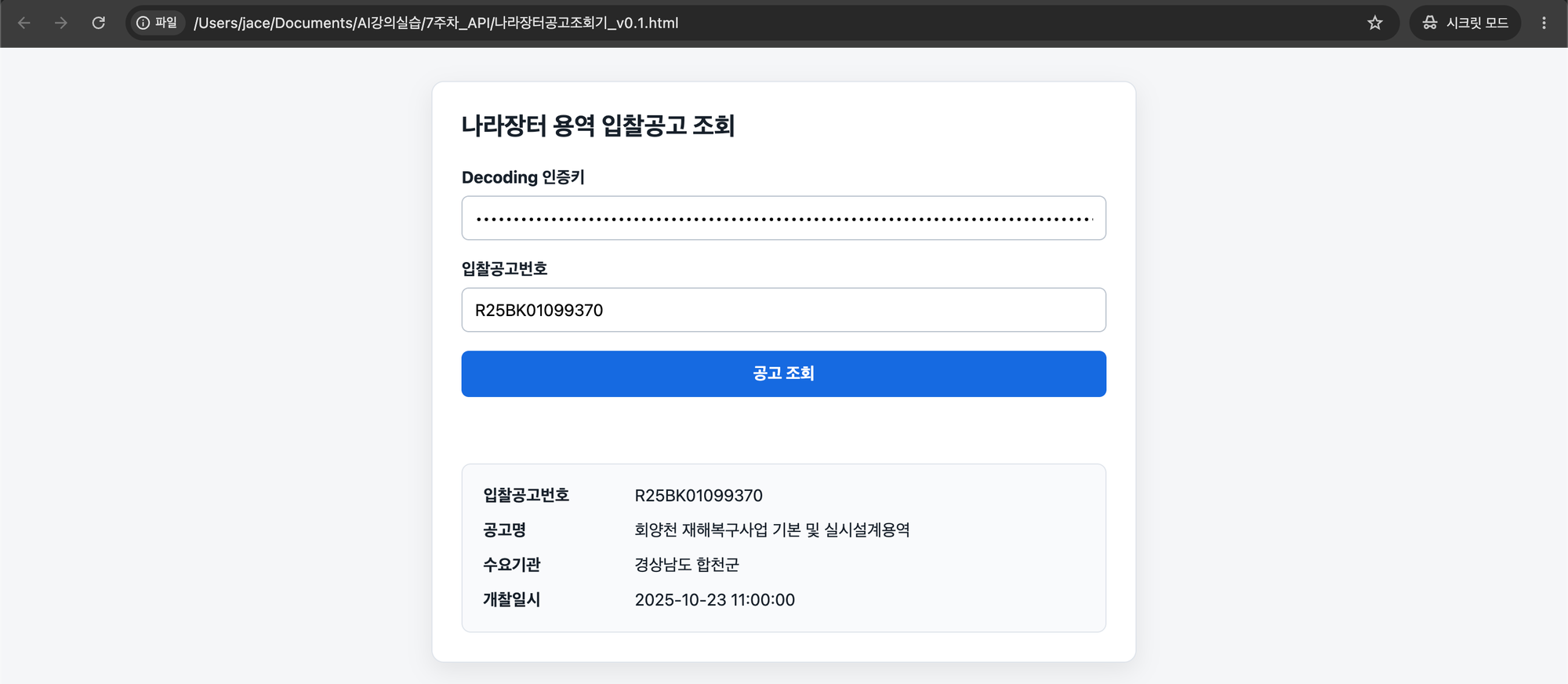
Task: Select the 공고명 value 회양천 재해복구사업 text
Action: pos(772,530)
